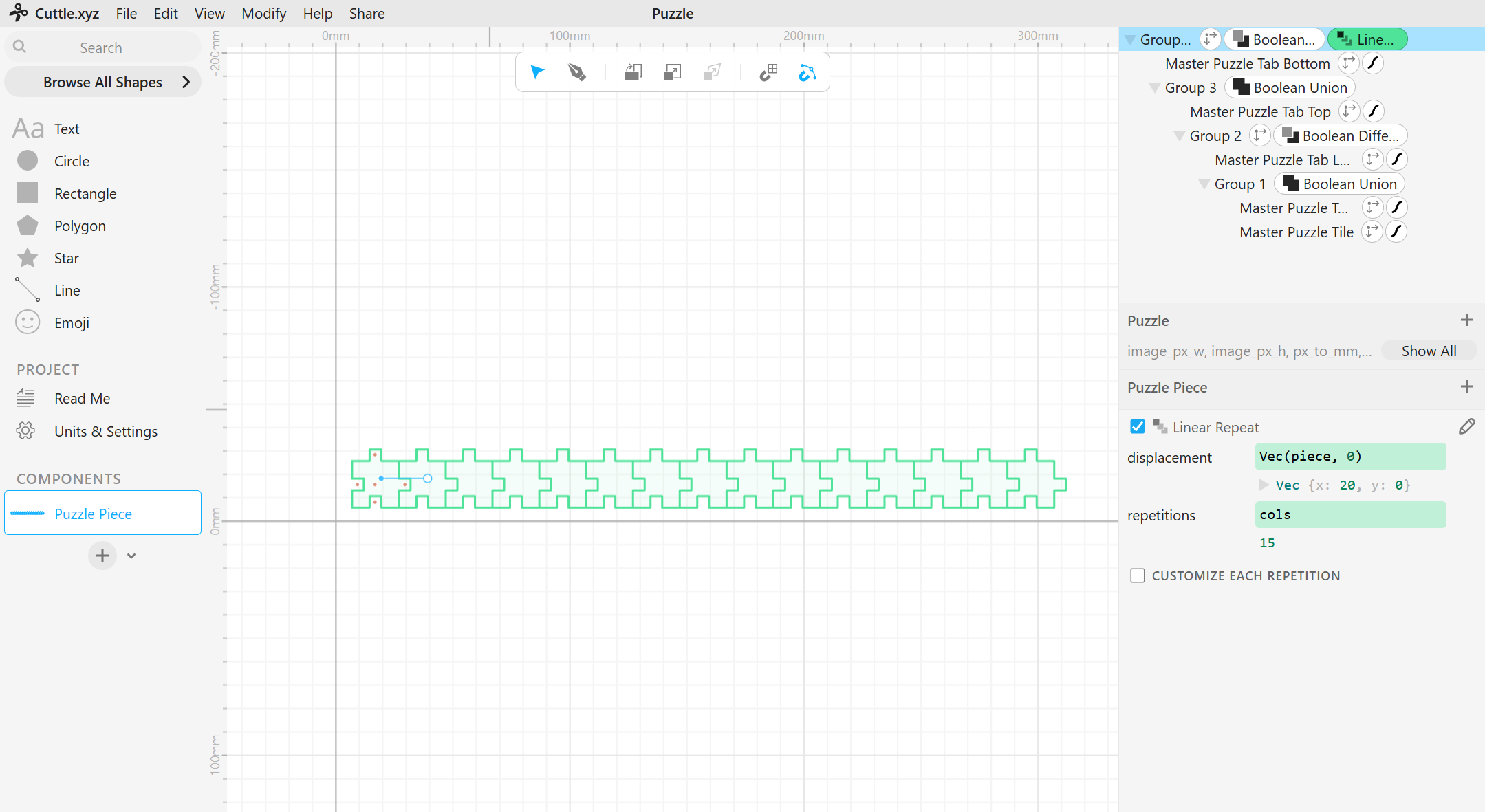Select the arrow Select tool
Screen dimensions: 1485x812
coord(537,72)
